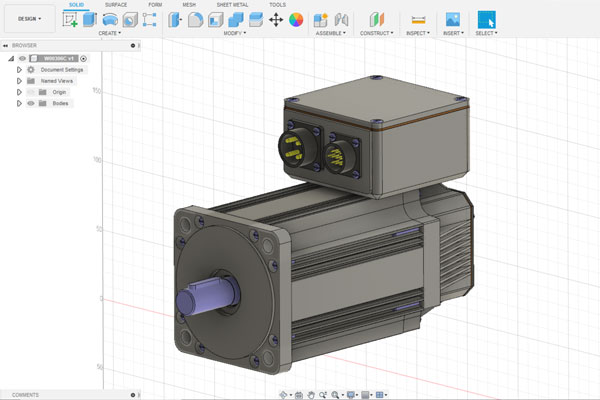Image resolution: width=600 pixels, height=400 pixels.
Task: Switch to the Mesh tab
Action: [x=189, y=5]
